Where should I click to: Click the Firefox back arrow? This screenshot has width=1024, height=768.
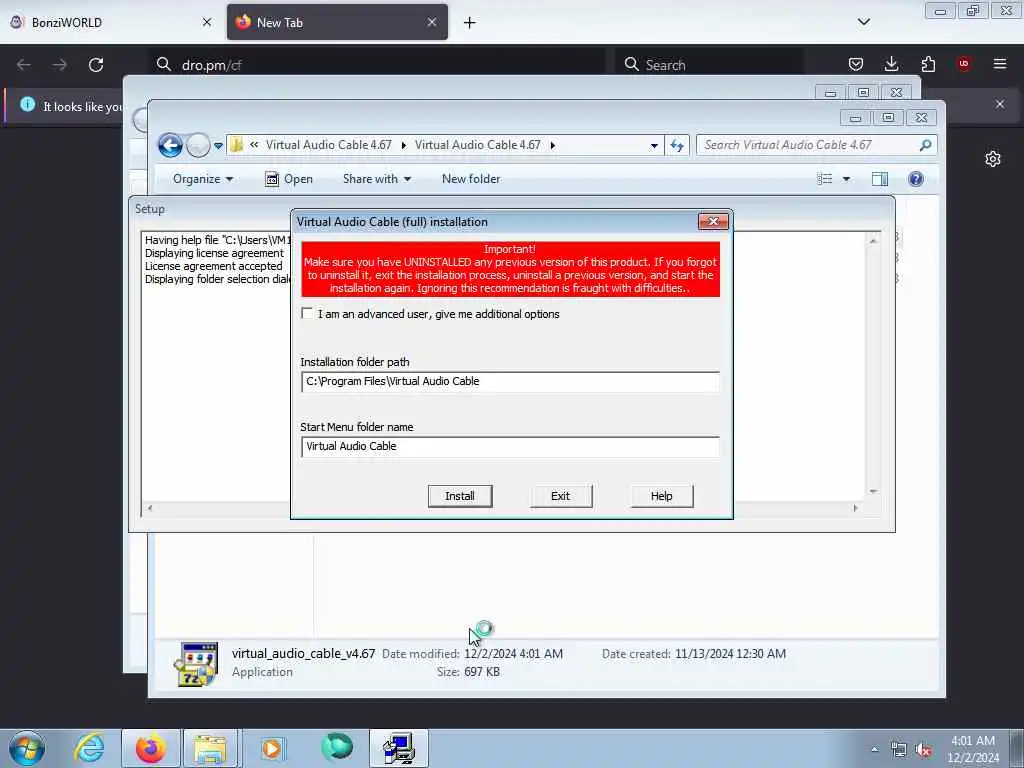coord(24,65)
